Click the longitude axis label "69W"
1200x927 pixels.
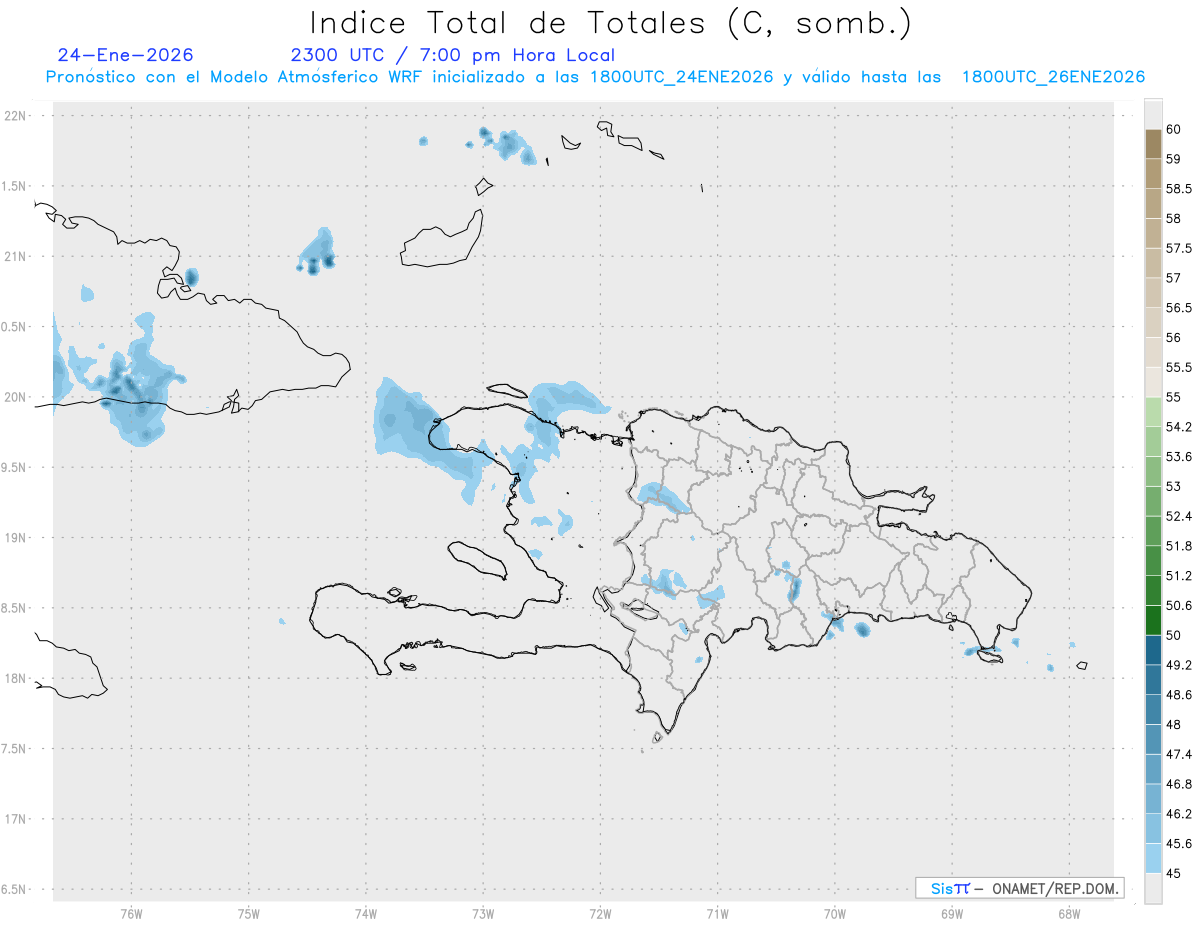pyautogui.click(x=952, y=913)
